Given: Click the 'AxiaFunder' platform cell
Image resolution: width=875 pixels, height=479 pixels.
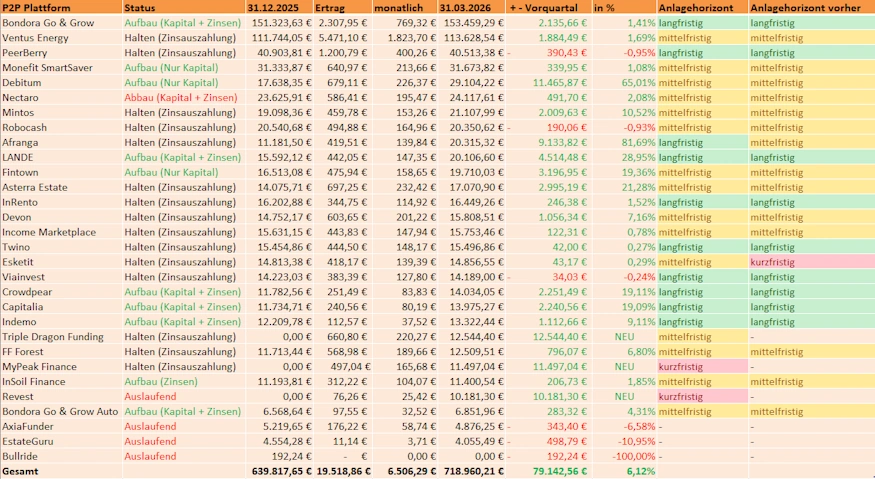Looking at the screenshot, I should (x=61, y=426).
